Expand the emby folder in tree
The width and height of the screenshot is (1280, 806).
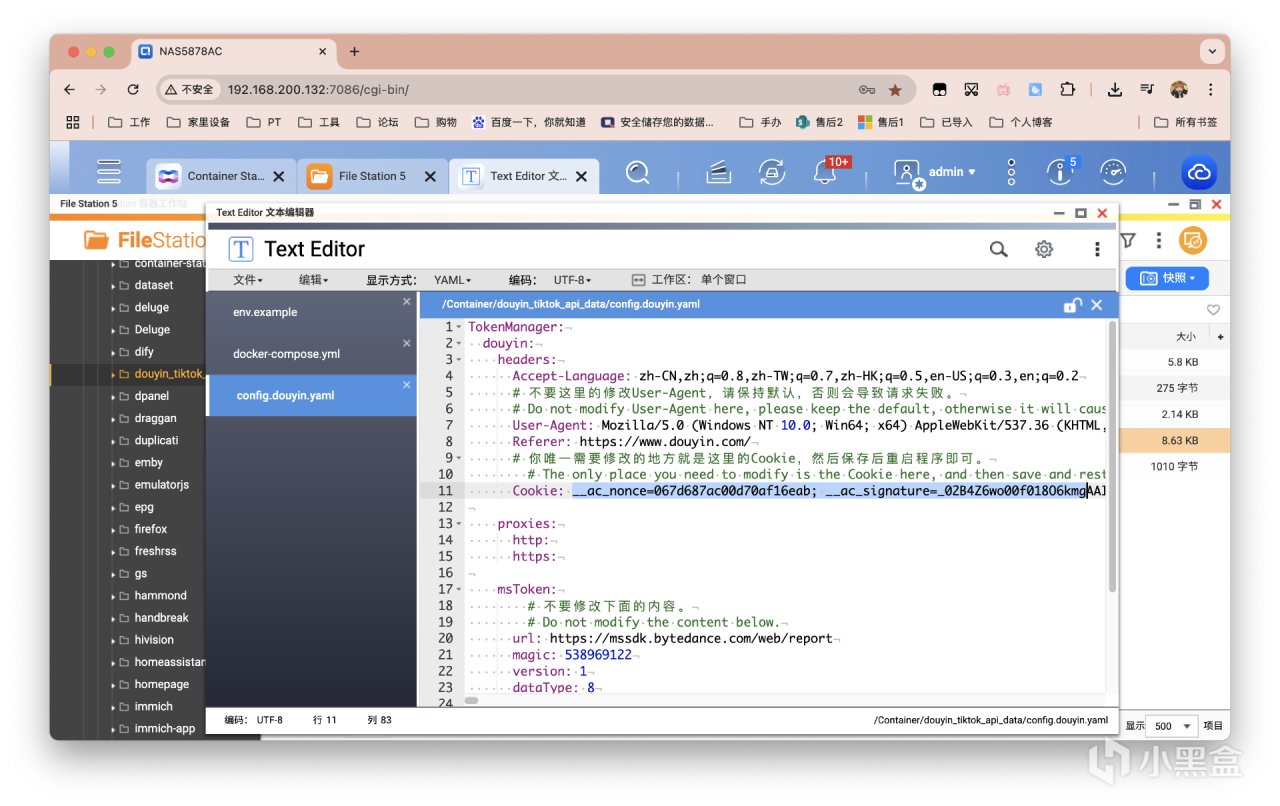pyautogui.click(x=113, y=463)
